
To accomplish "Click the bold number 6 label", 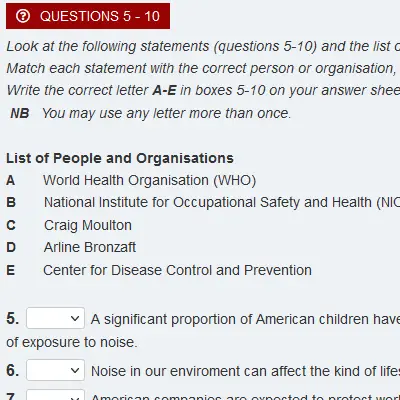I will pyautogui.click(x=12, y=370).
